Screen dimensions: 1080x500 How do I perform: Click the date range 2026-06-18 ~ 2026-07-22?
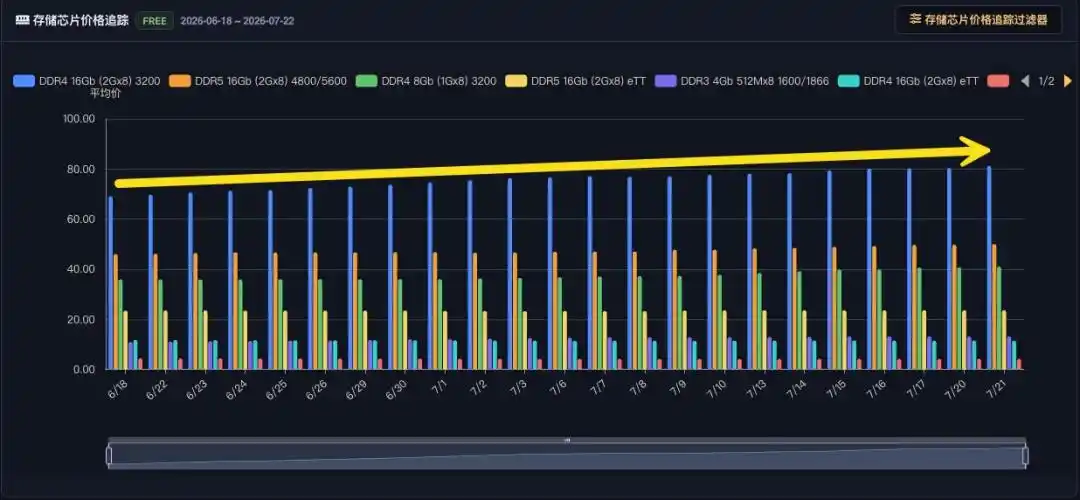coord(237,21)
